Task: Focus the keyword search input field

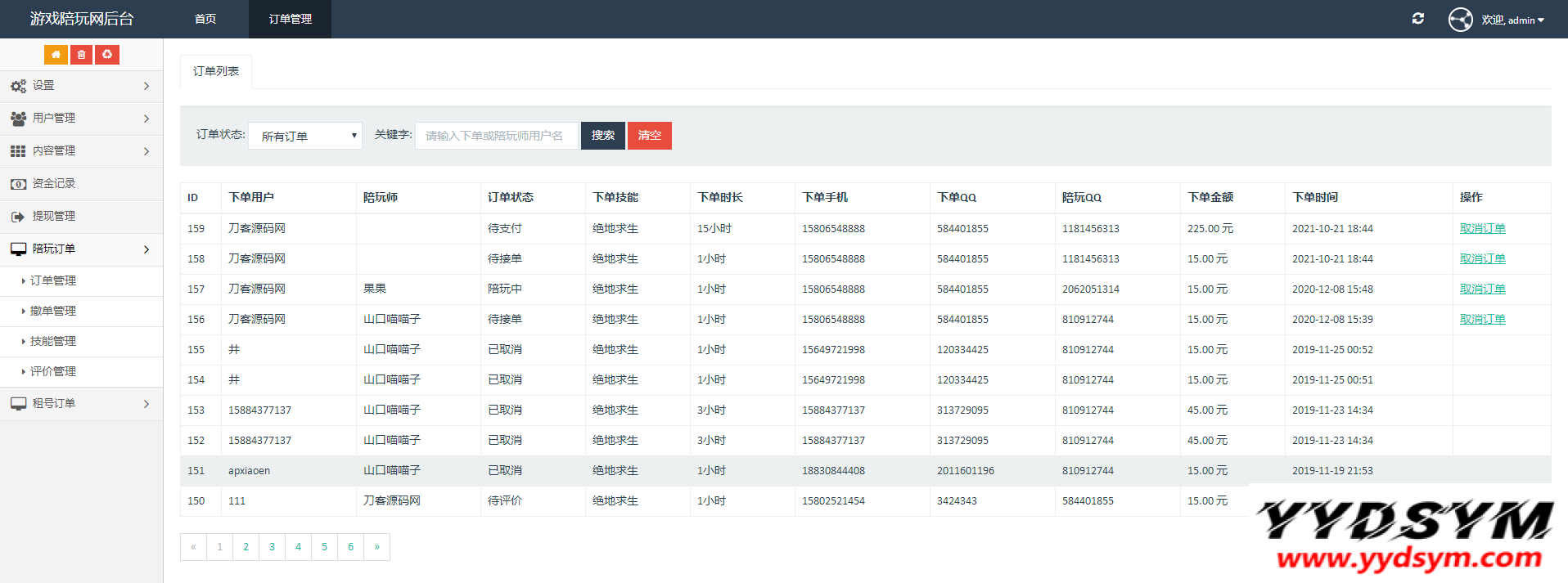Action: pyautogui.click(x=496, y=136)
